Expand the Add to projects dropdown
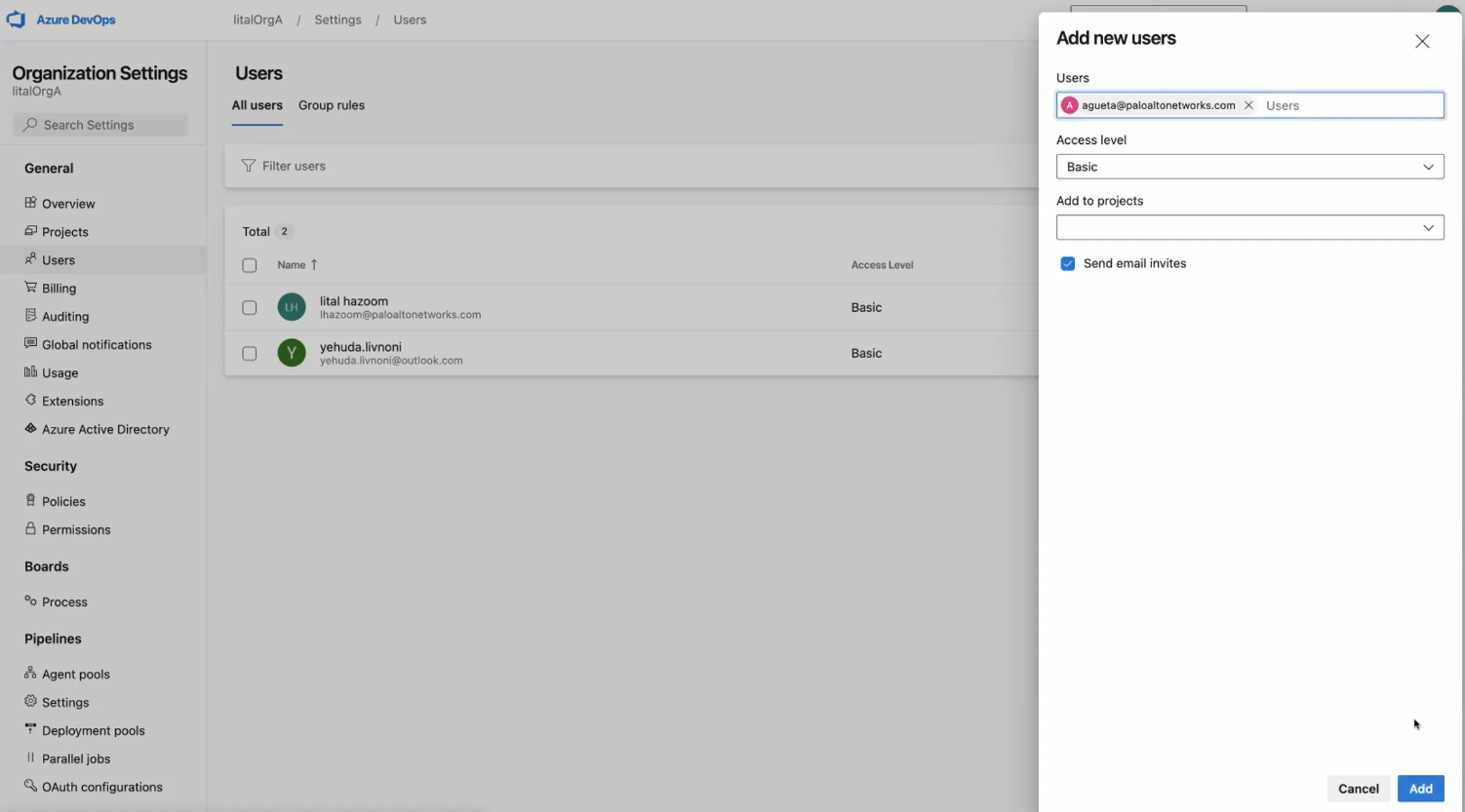This screenshot has height=812, width=1465. click(1249, 227)
